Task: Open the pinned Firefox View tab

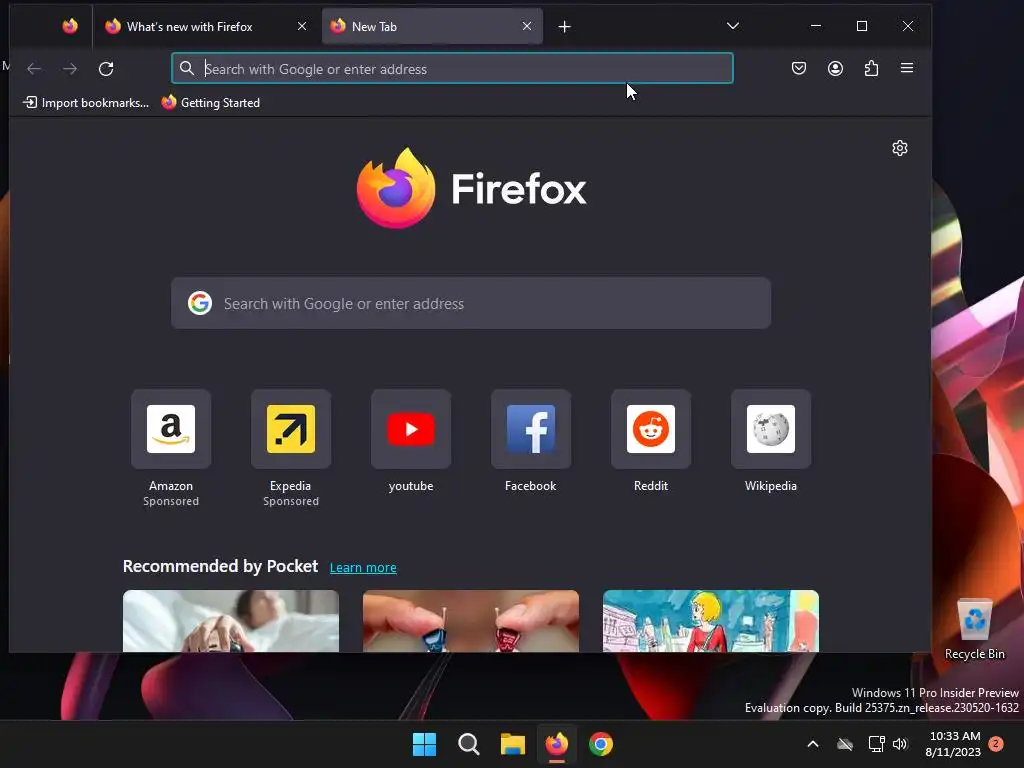Action: coord(70,26)
